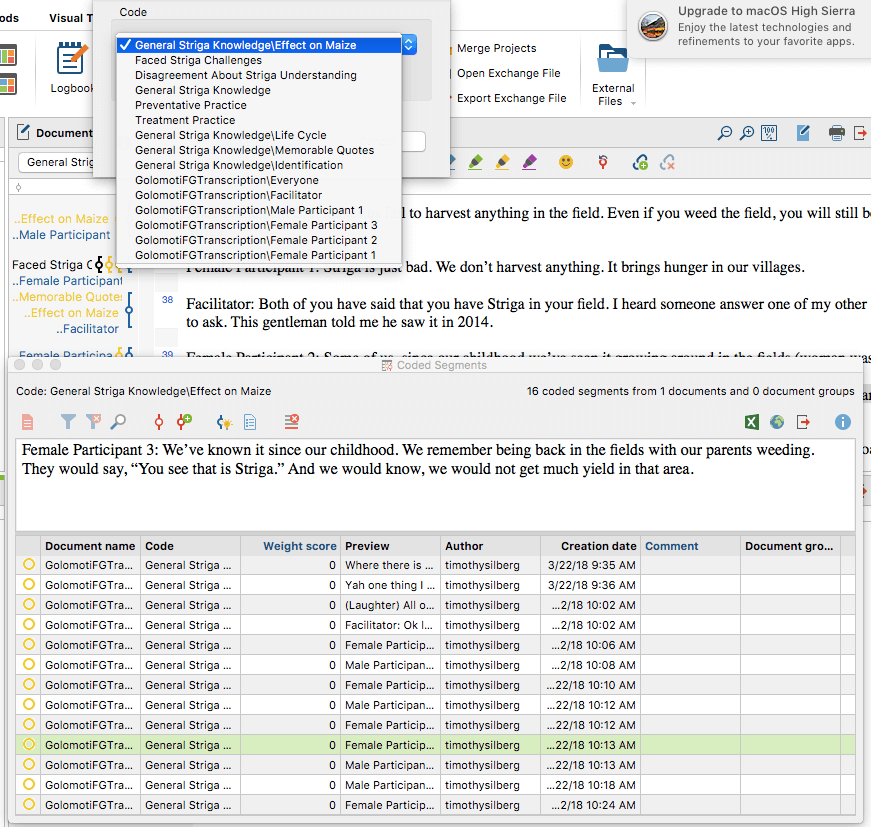This screenshot has width=871, height=827.
Task: Toggle circle marker of 3/22/18 9:36 AM row
Action: 28,584
